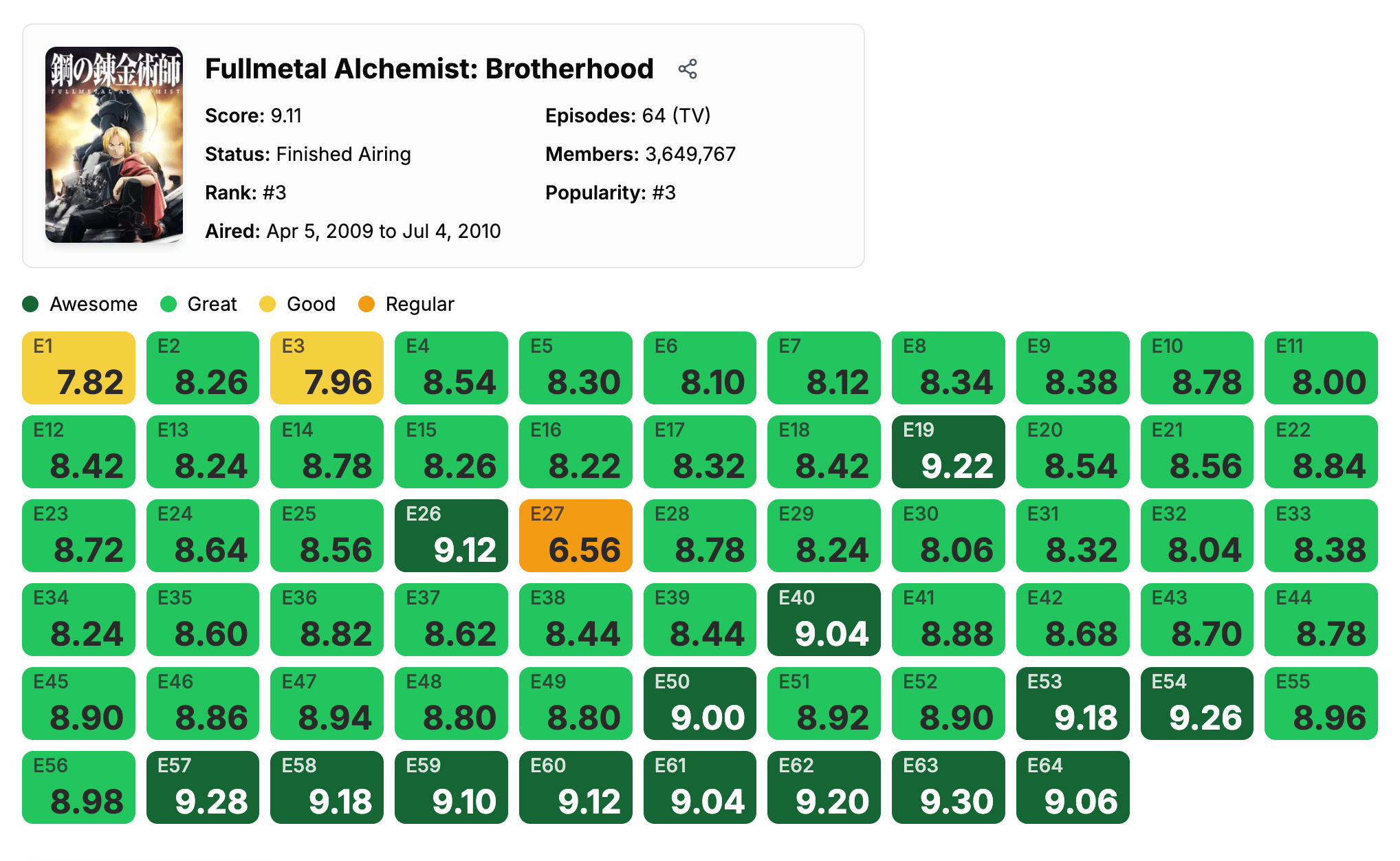
Task: Open episode E3 tile rated 7.96
Action: pos(327,368)
